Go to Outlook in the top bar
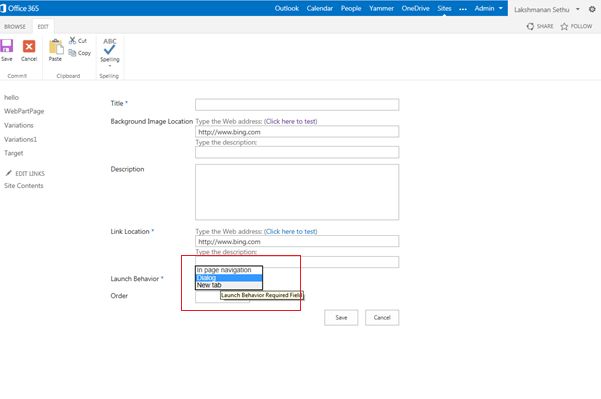The image size is (601, 399). (x=287, y=8)
